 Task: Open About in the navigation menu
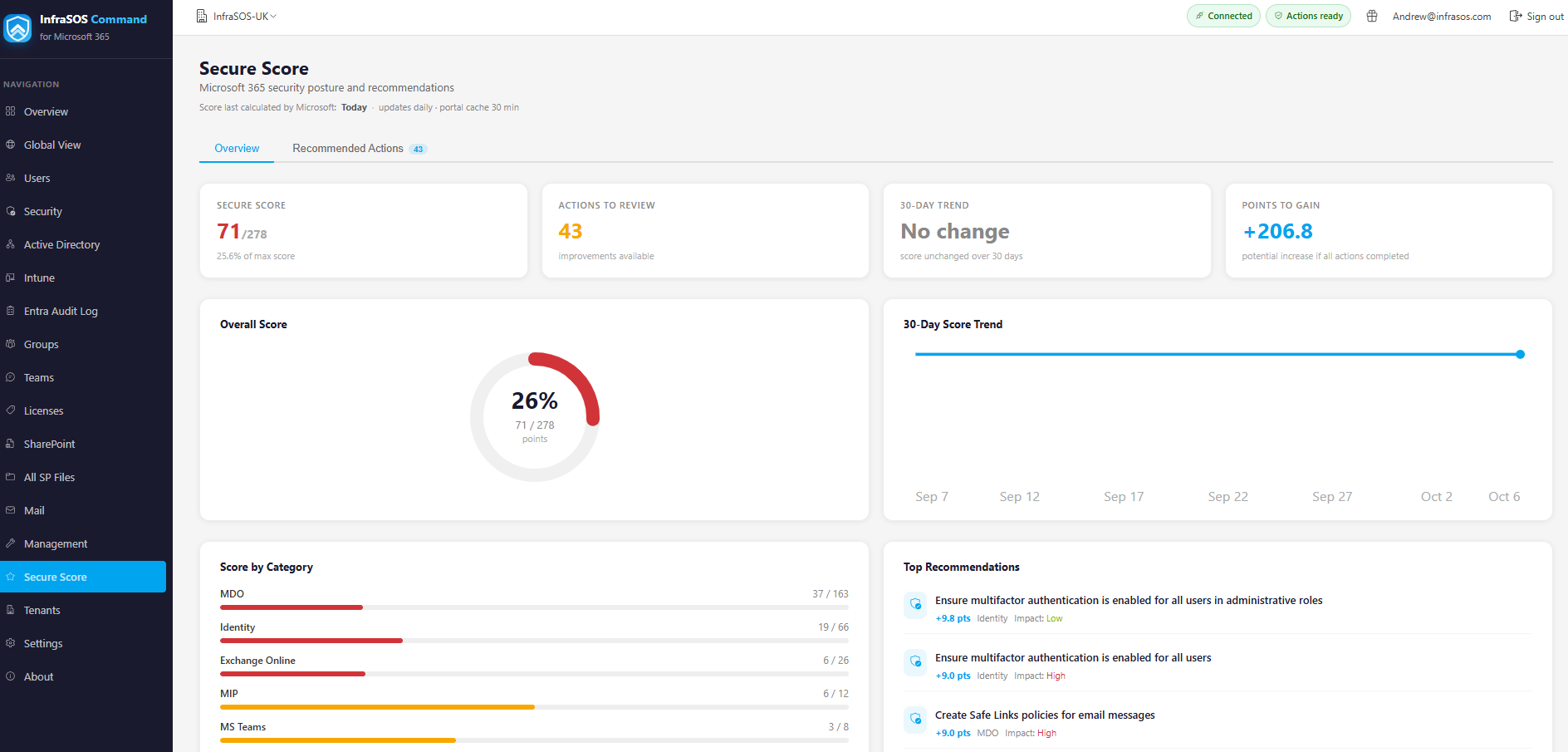coord(83,676)
